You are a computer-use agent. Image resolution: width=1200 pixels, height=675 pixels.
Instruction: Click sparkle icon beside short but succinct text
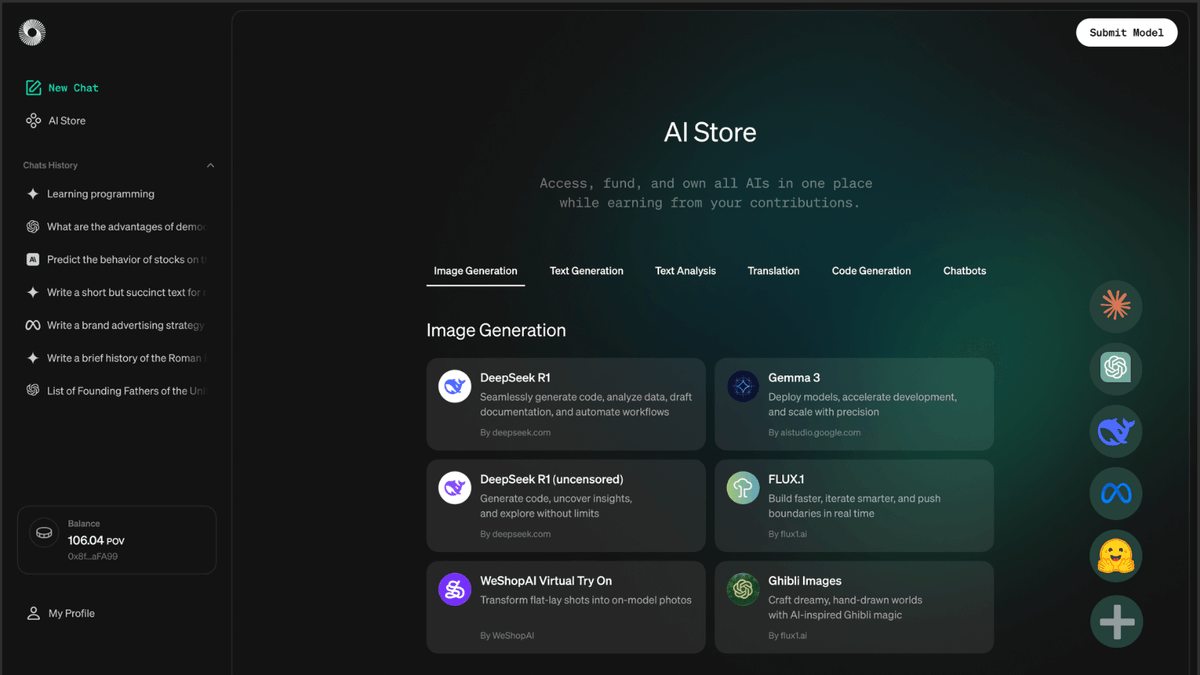click(x=33, y=292)
